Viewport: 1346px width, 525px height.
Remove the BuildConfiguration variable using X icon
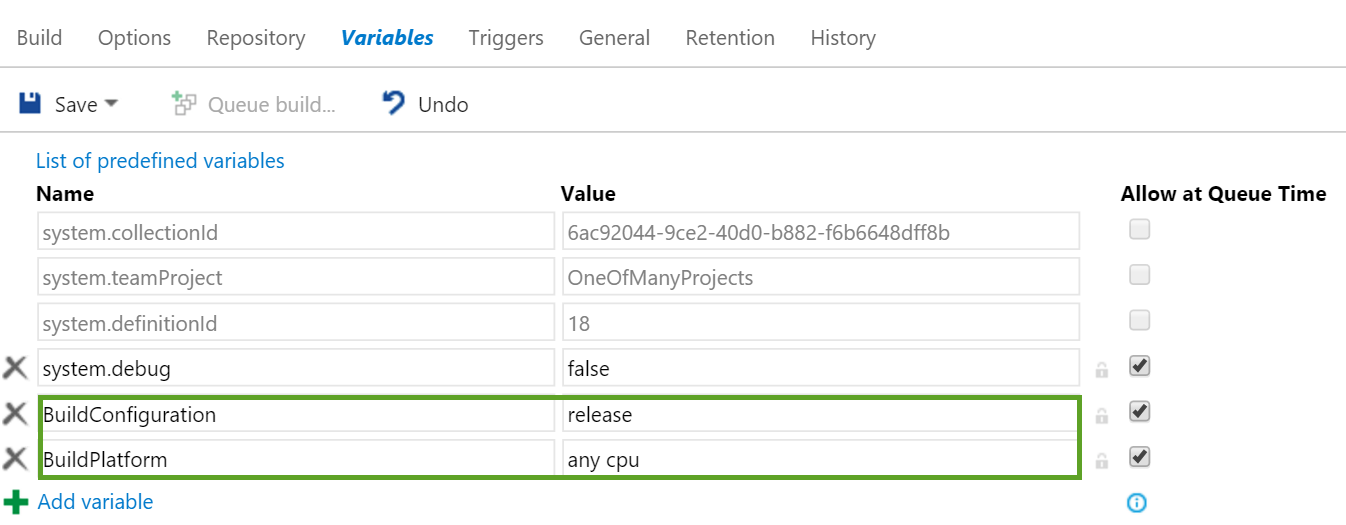(15, 413)
